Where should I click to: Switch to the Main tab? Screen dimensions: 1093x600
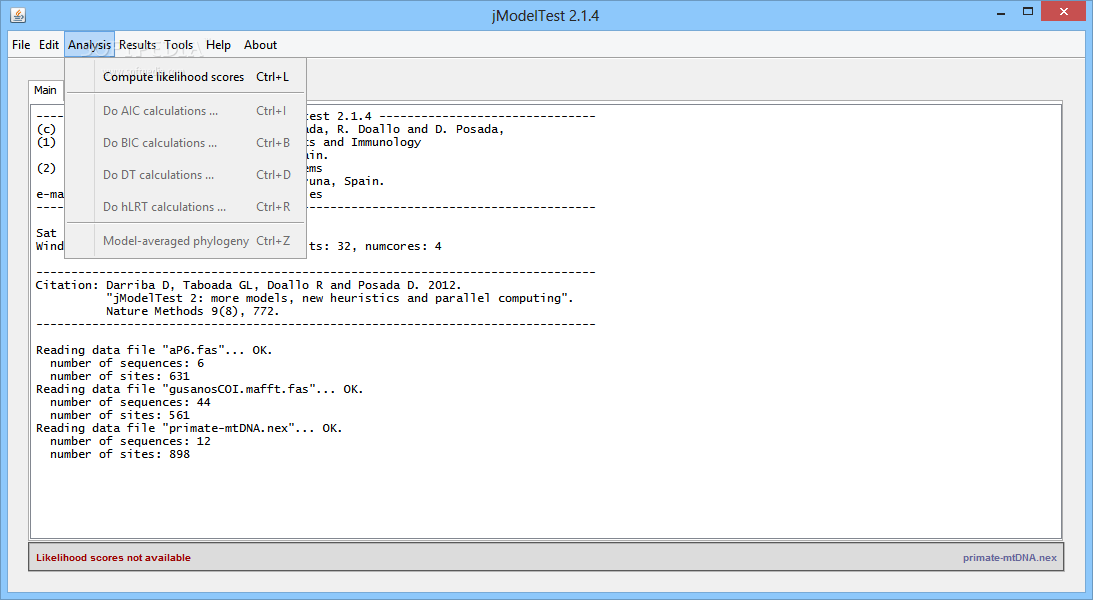pyautogui.click(x=45, y=90)
